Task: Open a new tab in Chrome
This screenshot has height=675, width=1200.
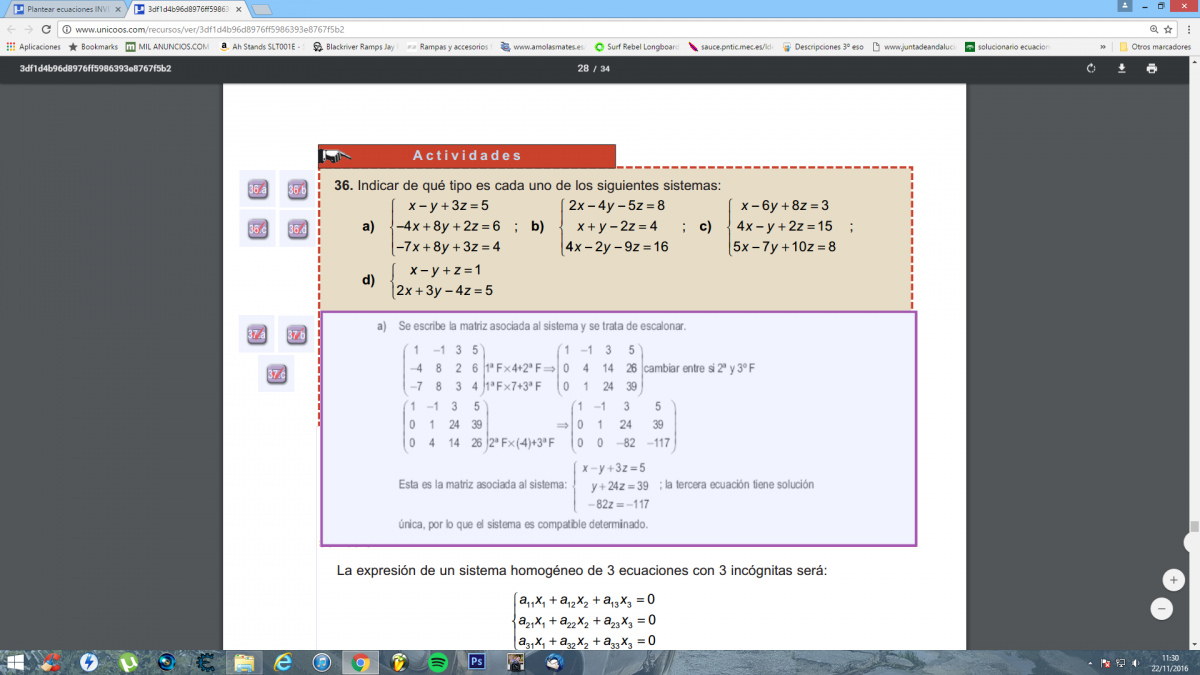Action: pos(262,9)
